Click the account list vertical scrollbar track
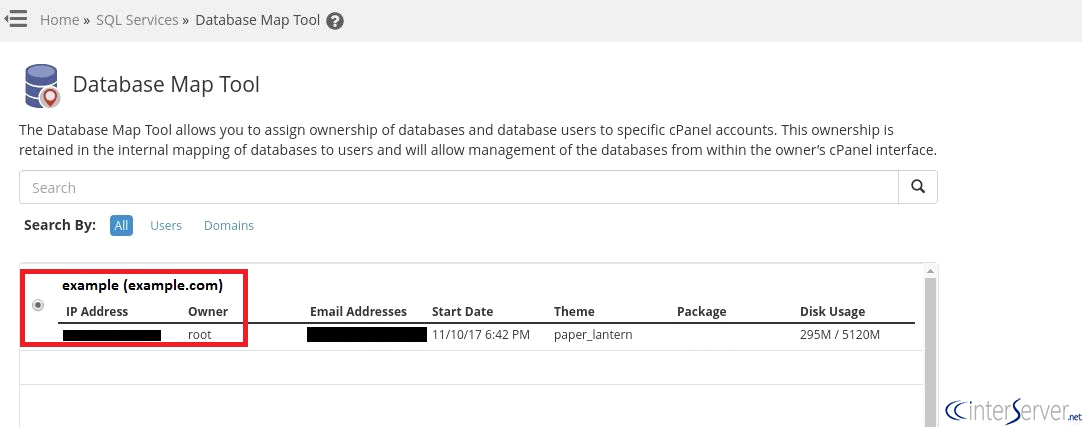The image size is (1082, 427). coord(929,352)
